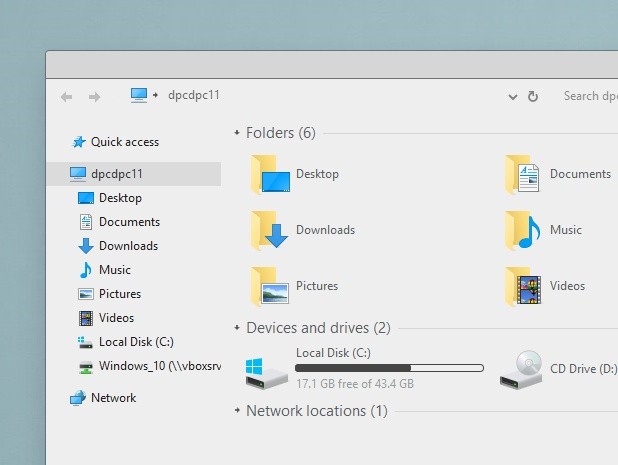The image size is (618, 465).
Task: Click the Folders (6) group header
Action: [281, 133]
